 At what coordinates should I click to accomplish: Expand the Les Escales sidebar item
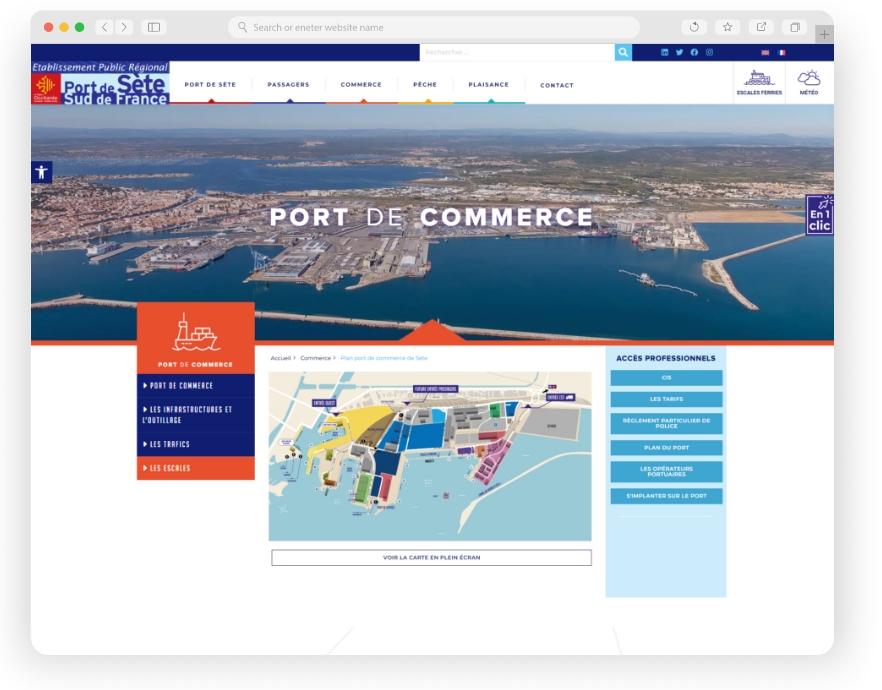click(196, 468)
